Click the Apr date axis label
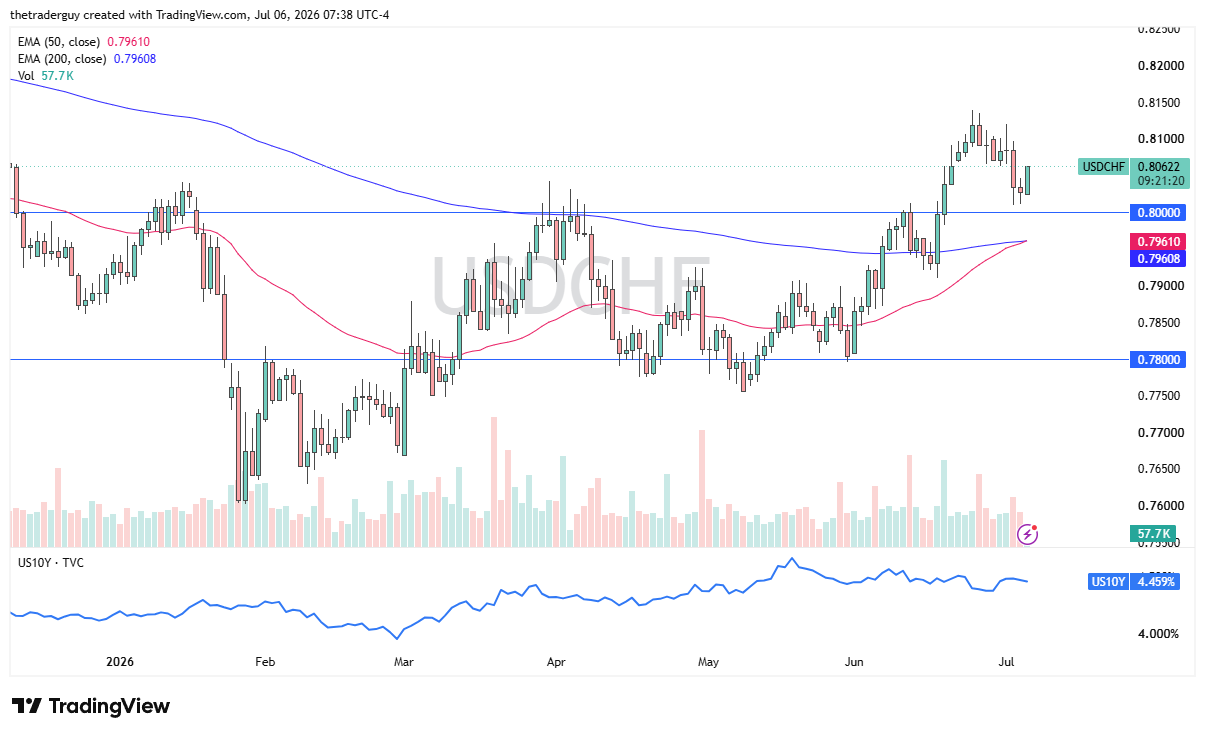This screenshot has height=736, width=1205. (x=556, y=662)
